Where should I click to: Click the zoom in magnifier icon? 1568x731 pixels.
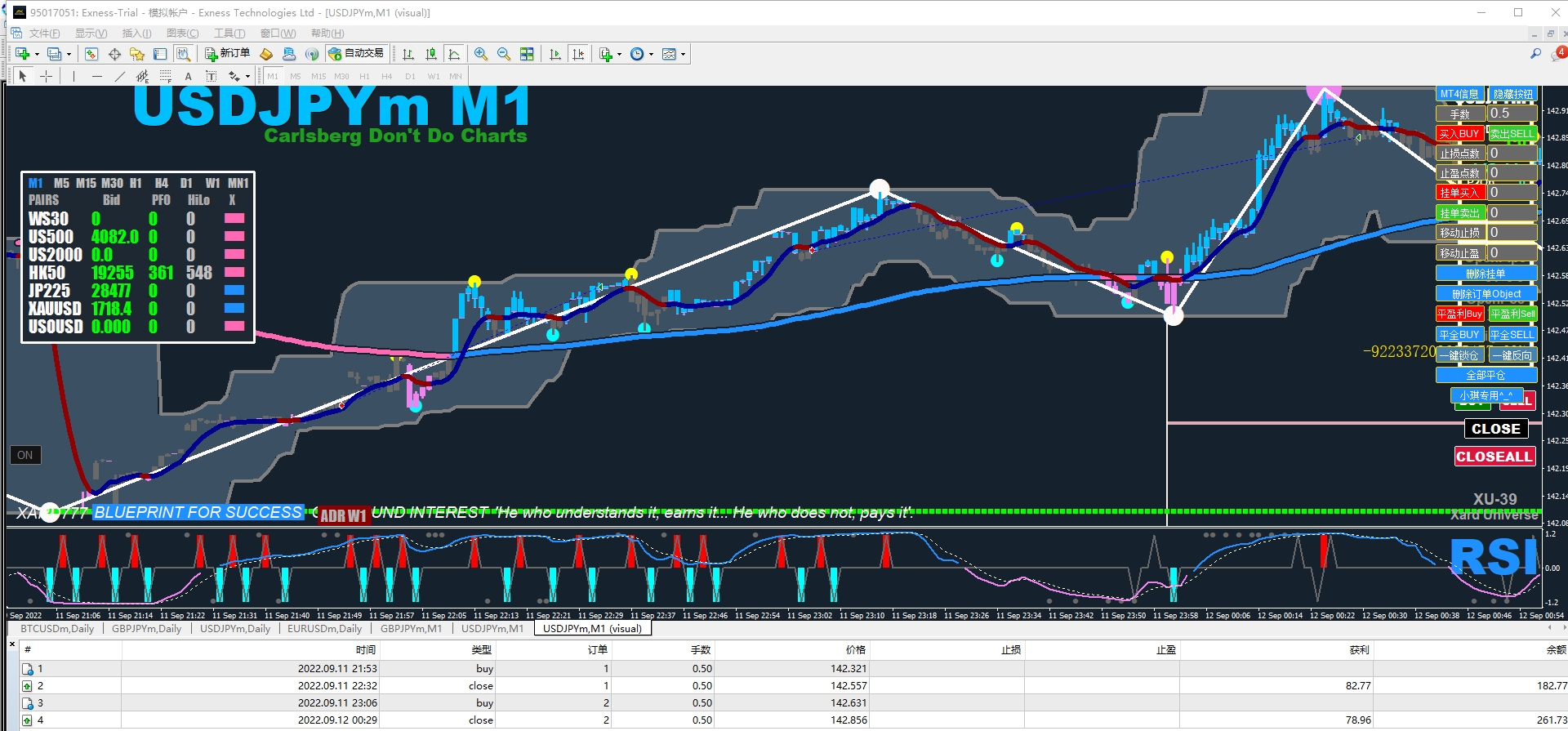(481, 54)
